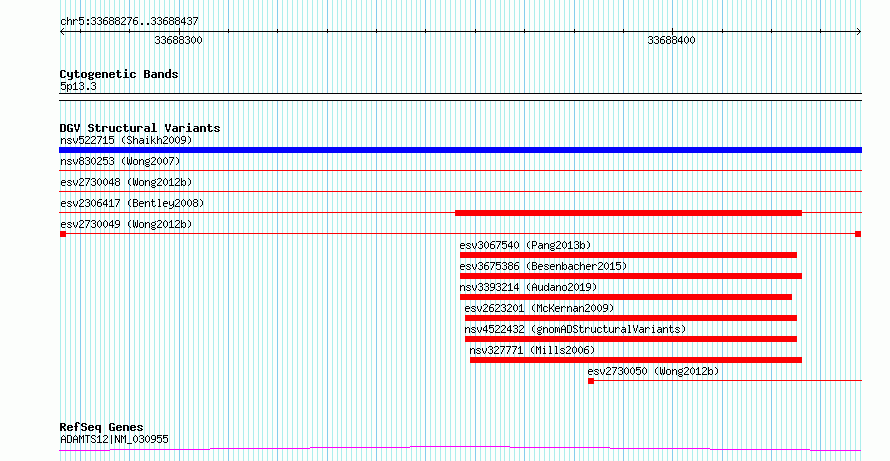Click right end square of esv2730049

pos(858,234)
